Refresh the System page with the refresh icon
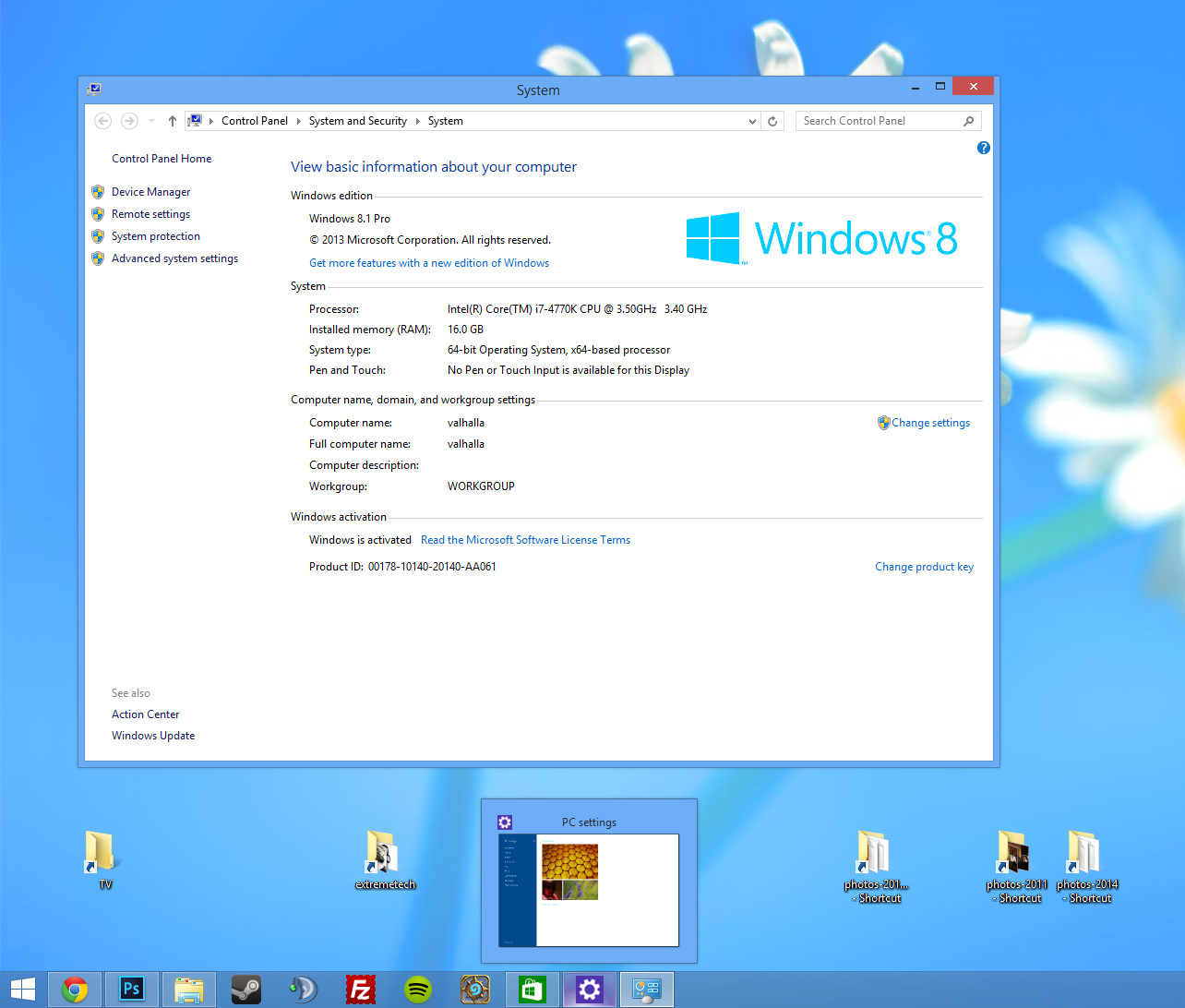 (x=772, y=120)
